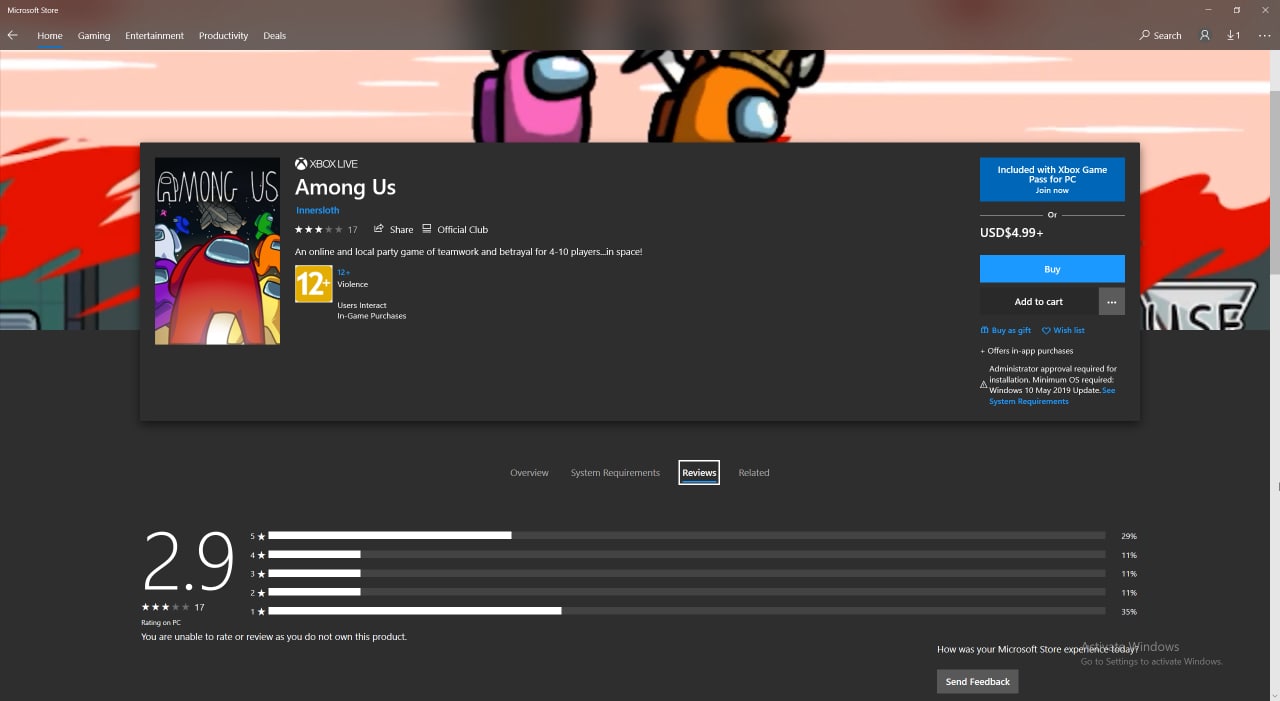1280x701 pixels.
Task: Click the blue Buy button
Action: click(1052, 269)
